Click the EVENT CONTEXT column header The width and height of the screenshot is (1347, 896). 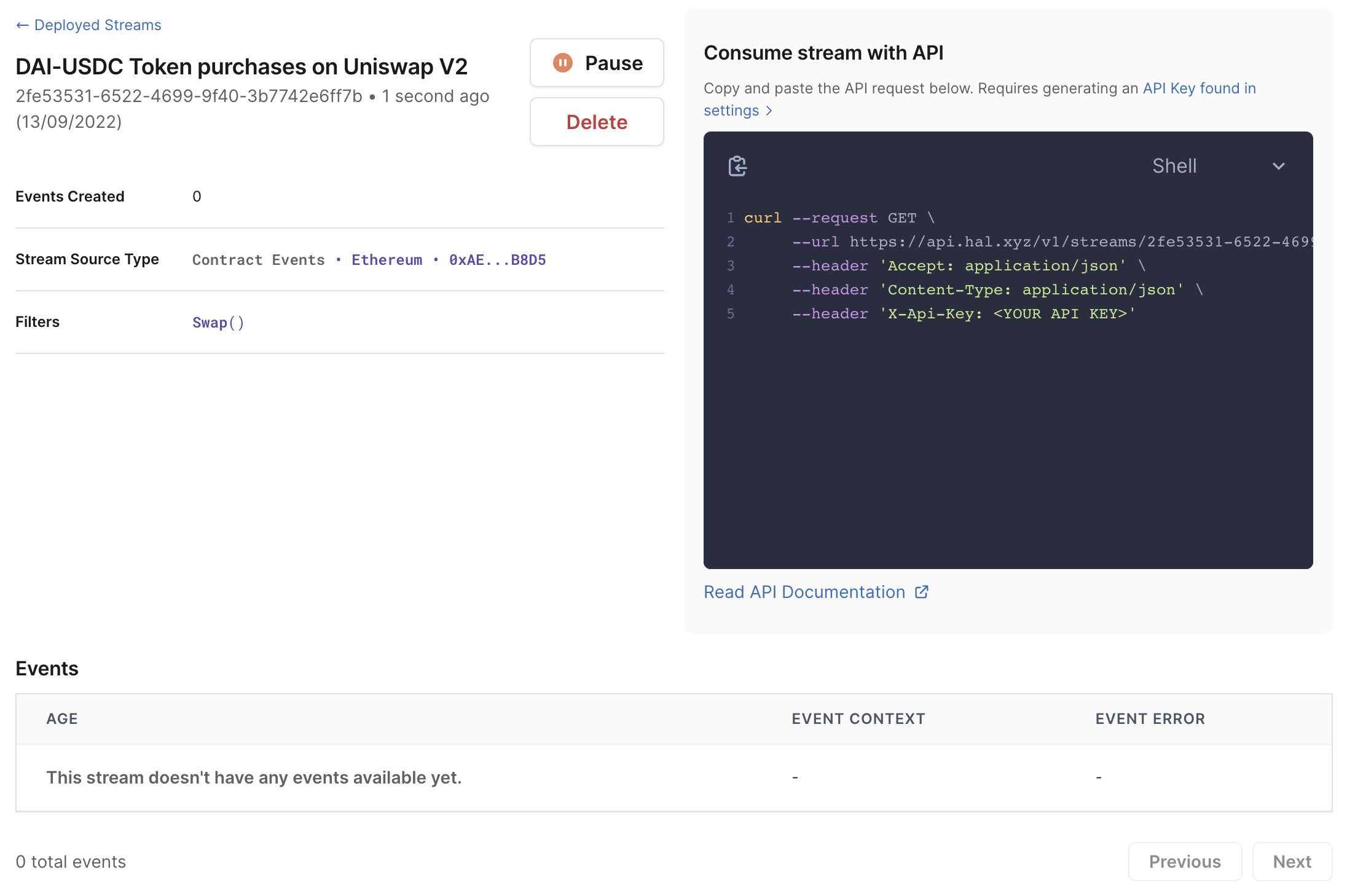[x=858, y=718]
